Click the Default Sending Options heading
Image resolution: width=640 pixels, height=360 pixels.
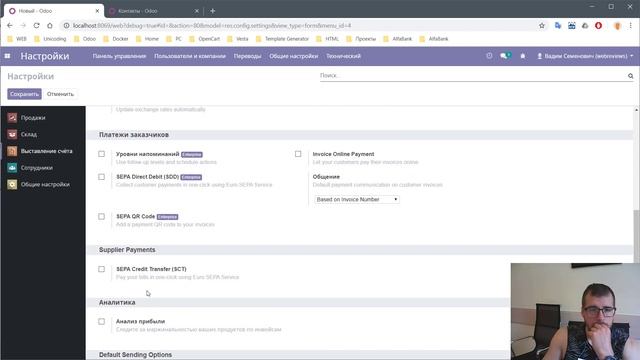tap(135, 355)
